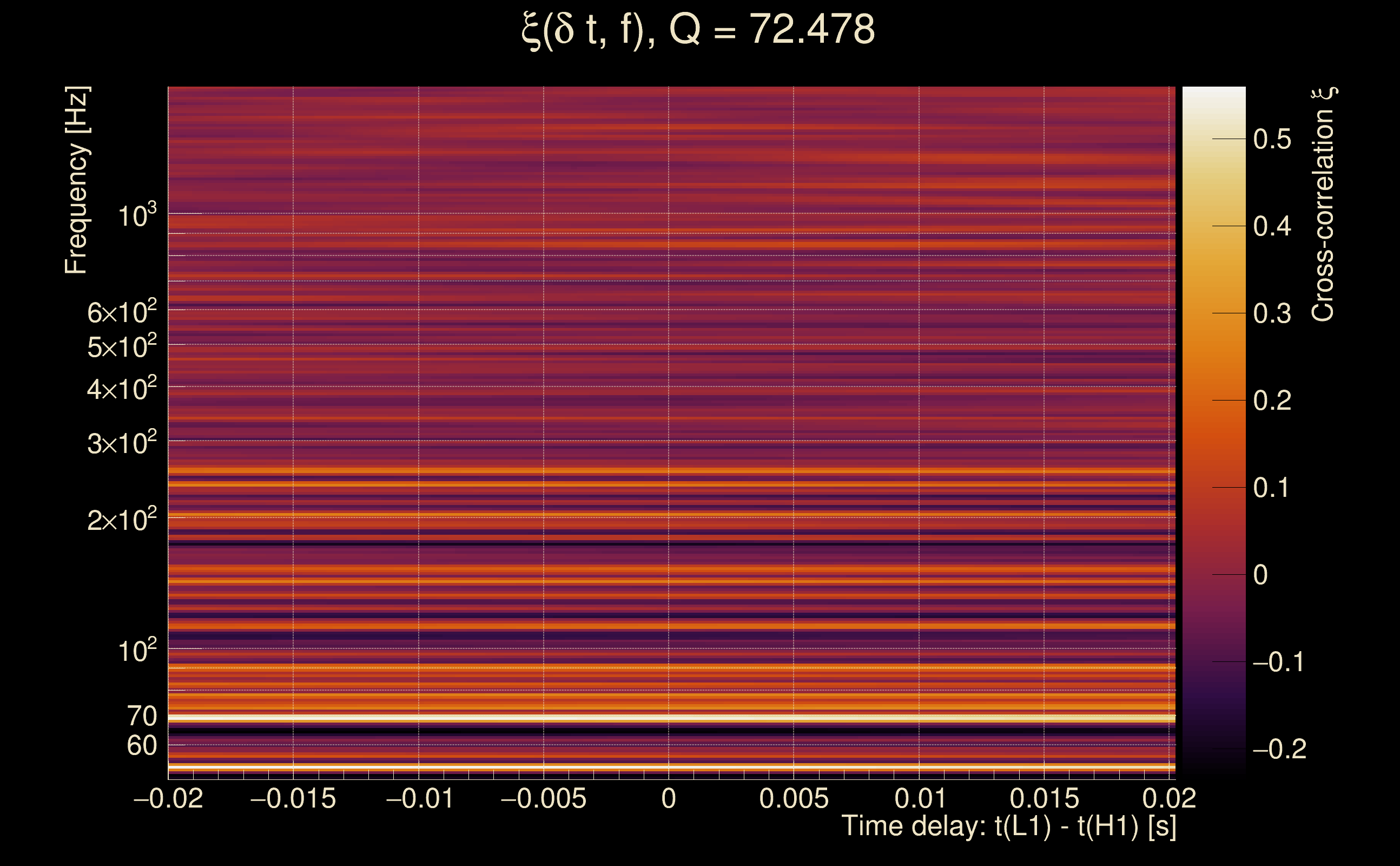1400x866 pixels.
Task: Click the 10³ frequency tick label
Action: pos(137,216)
